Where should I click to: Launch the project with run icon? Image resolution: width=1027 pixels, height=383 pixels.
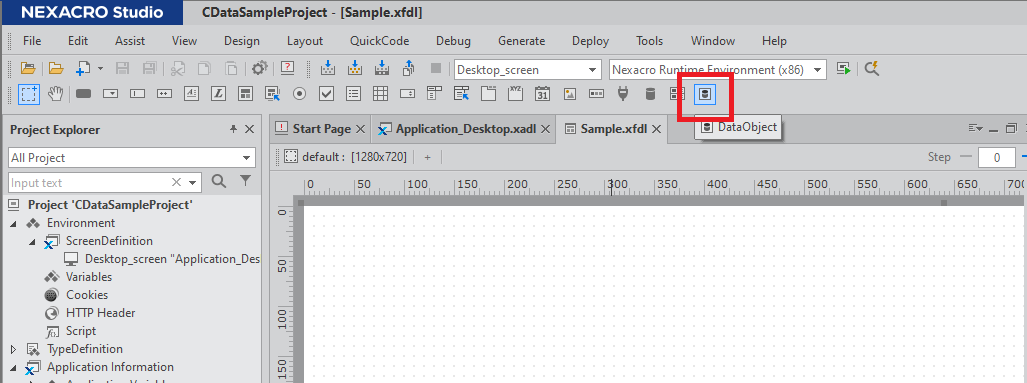point(844,69)
